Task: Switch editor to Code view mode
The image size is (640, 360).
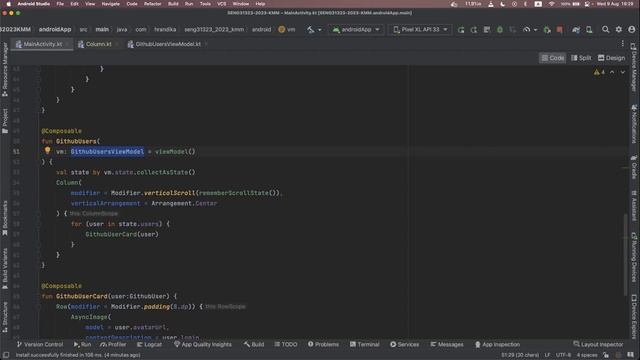Action: click(552, 58)
